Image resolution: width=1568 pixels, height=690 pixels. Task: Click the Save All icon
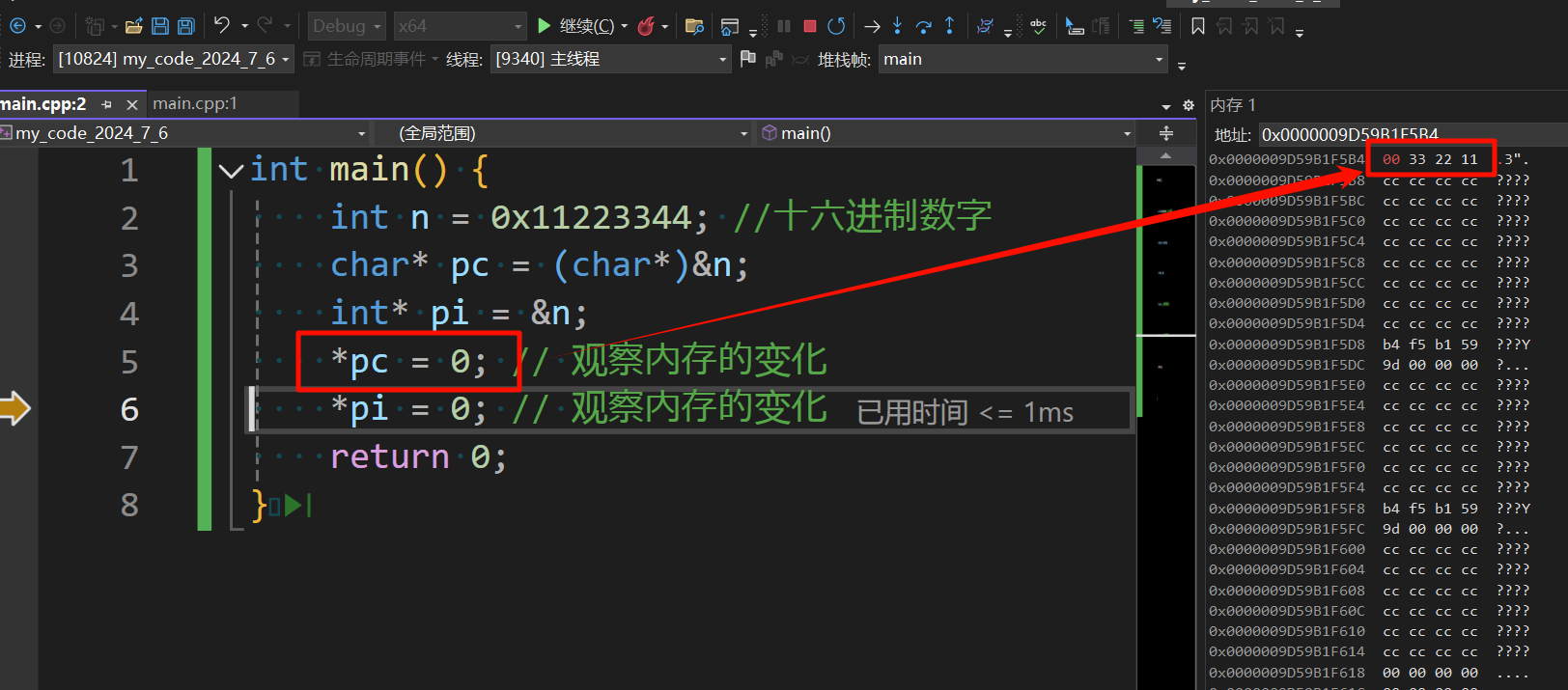[186, 26]
